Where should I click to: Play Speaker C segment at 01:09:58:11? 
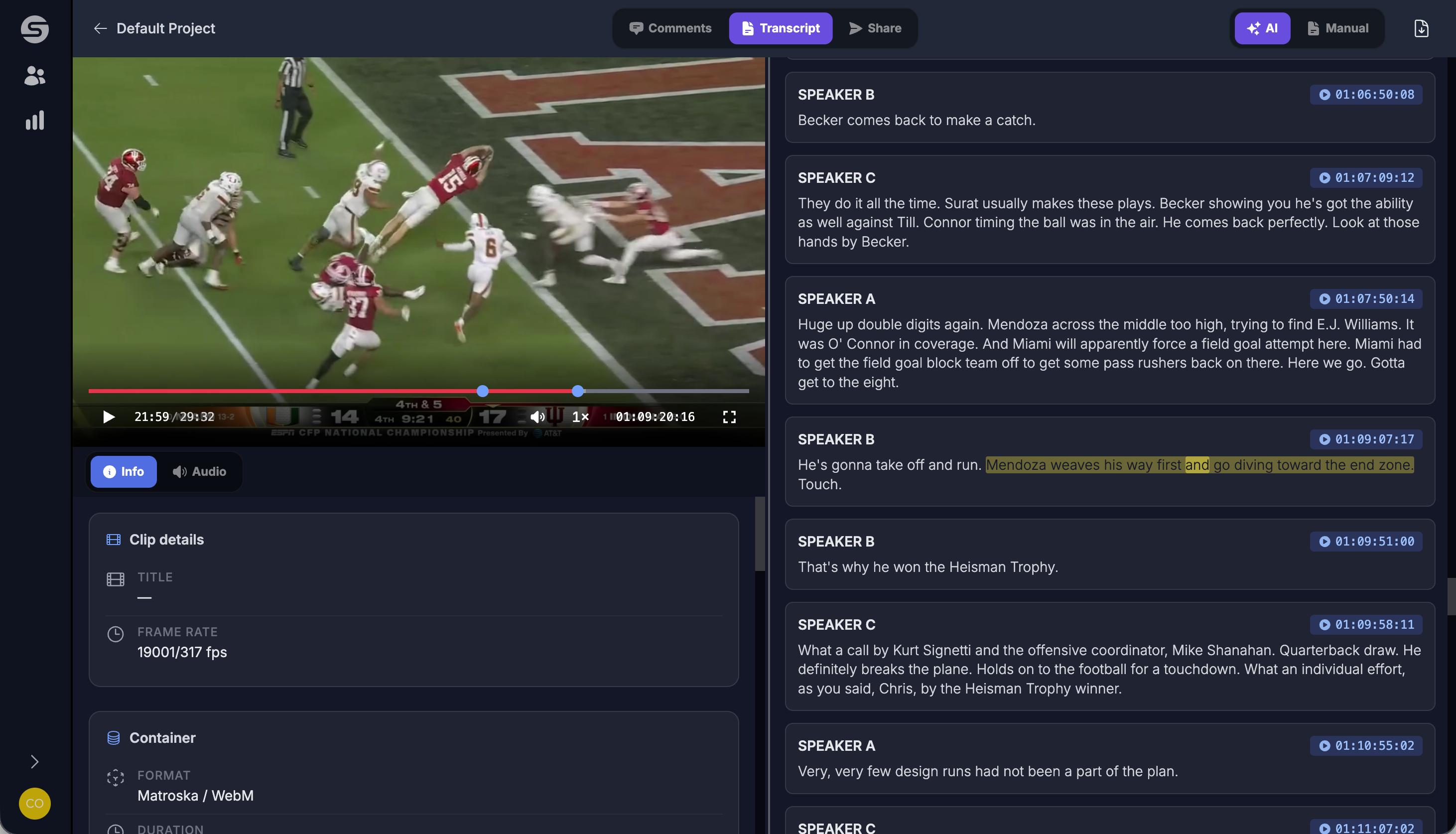[1366, 624]
